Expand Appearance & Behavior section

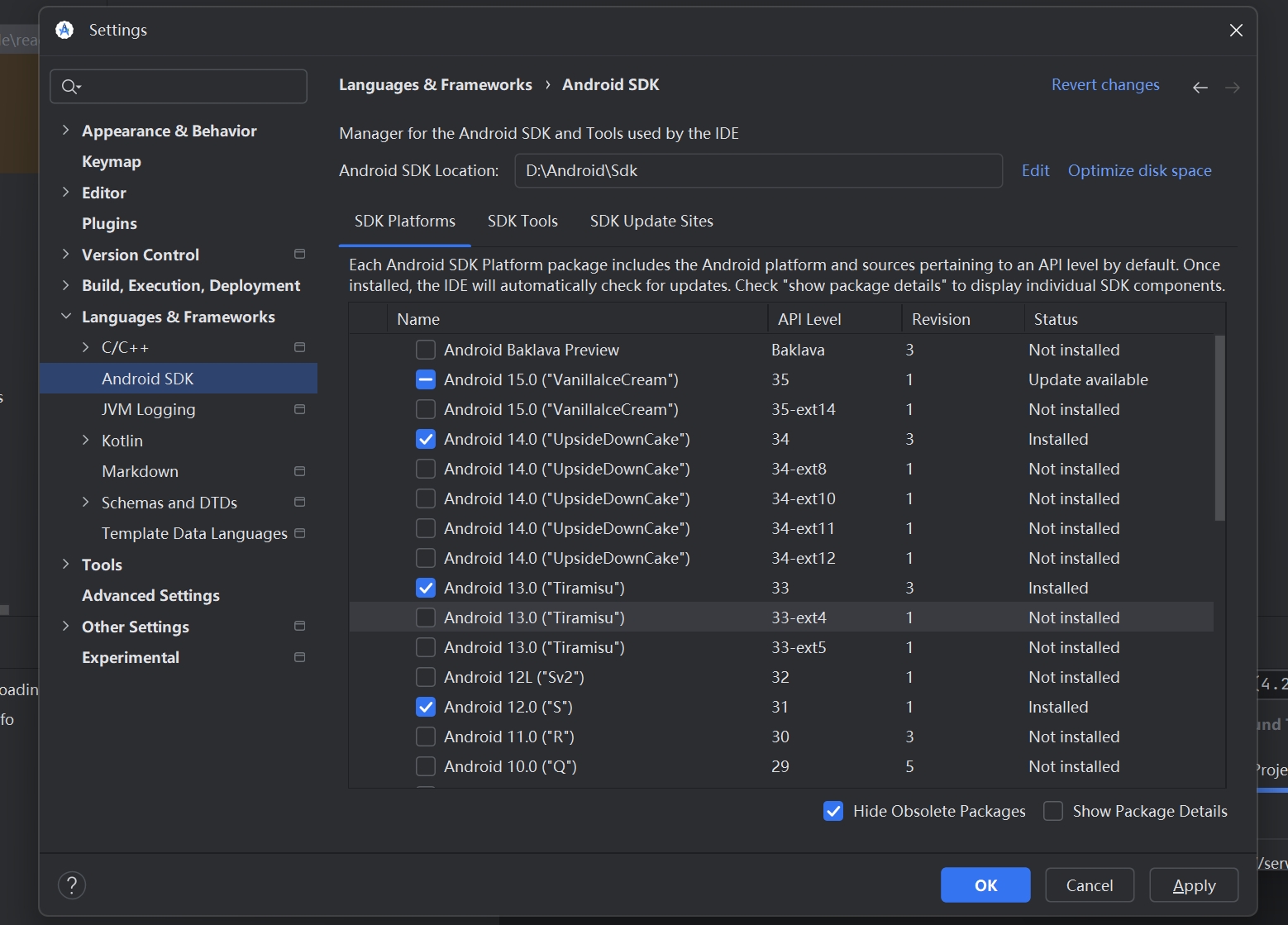[x=66, y=130]
